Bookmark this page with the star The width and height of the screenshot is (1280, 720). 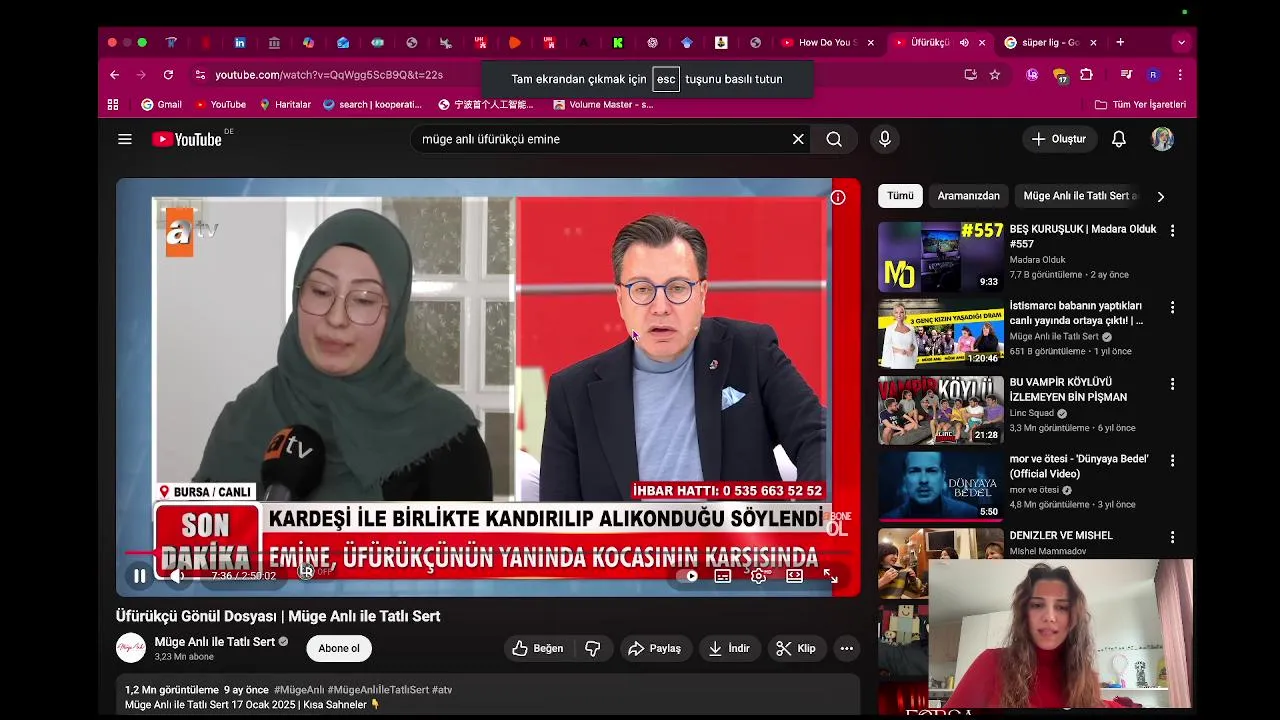[x=994, y=74]
